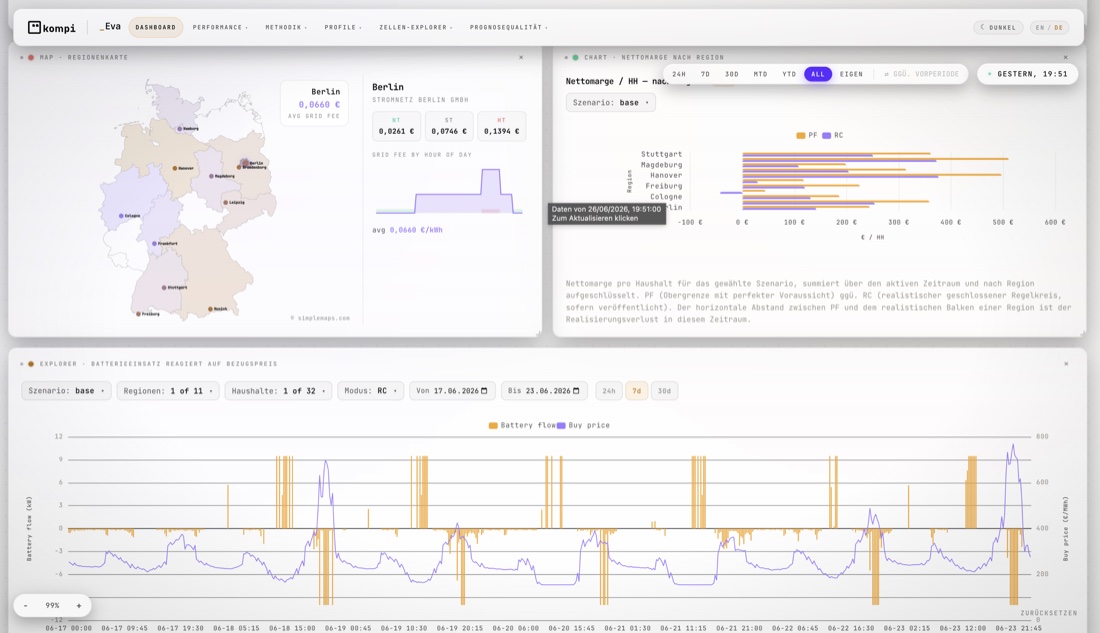Toggle Buy price series in legend
The height and width of the screenshot is (633, 1100).
tap(584, 425)
